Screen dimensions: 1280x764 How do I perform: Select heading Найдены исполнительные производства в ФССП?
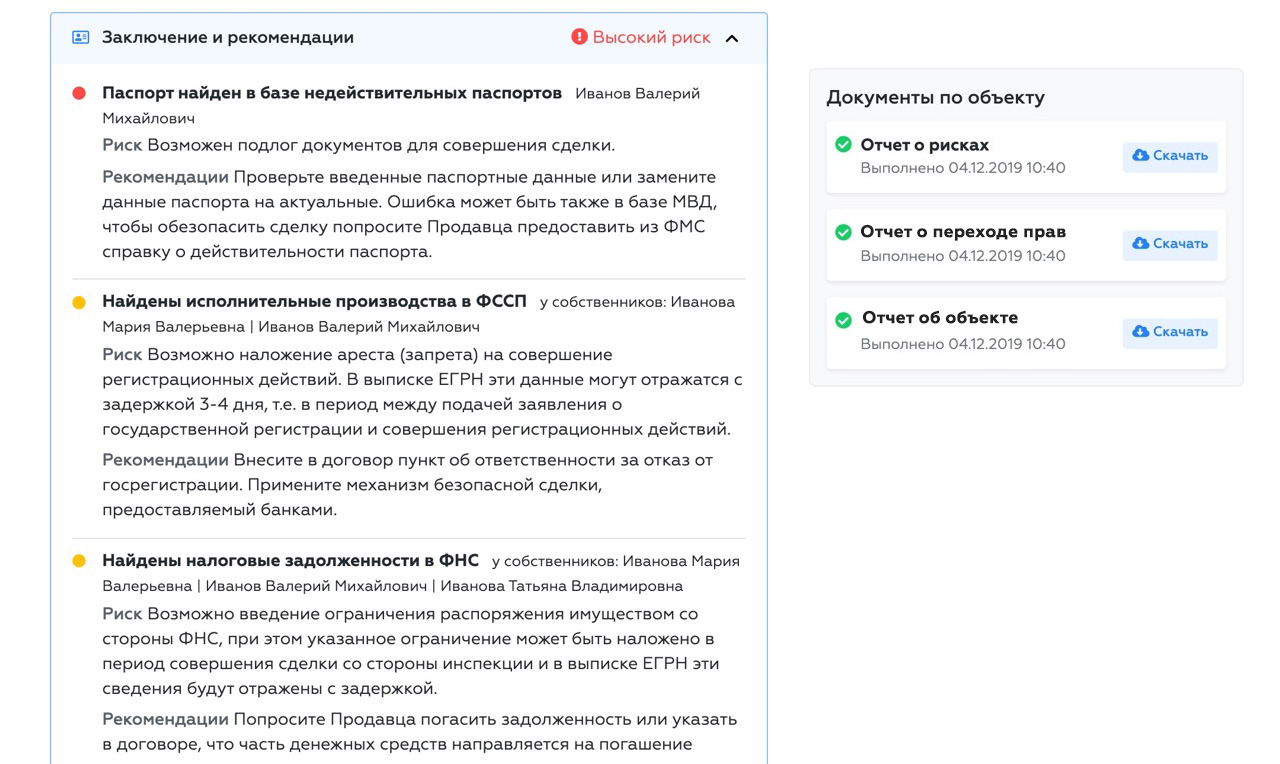[x=314, y=302]
